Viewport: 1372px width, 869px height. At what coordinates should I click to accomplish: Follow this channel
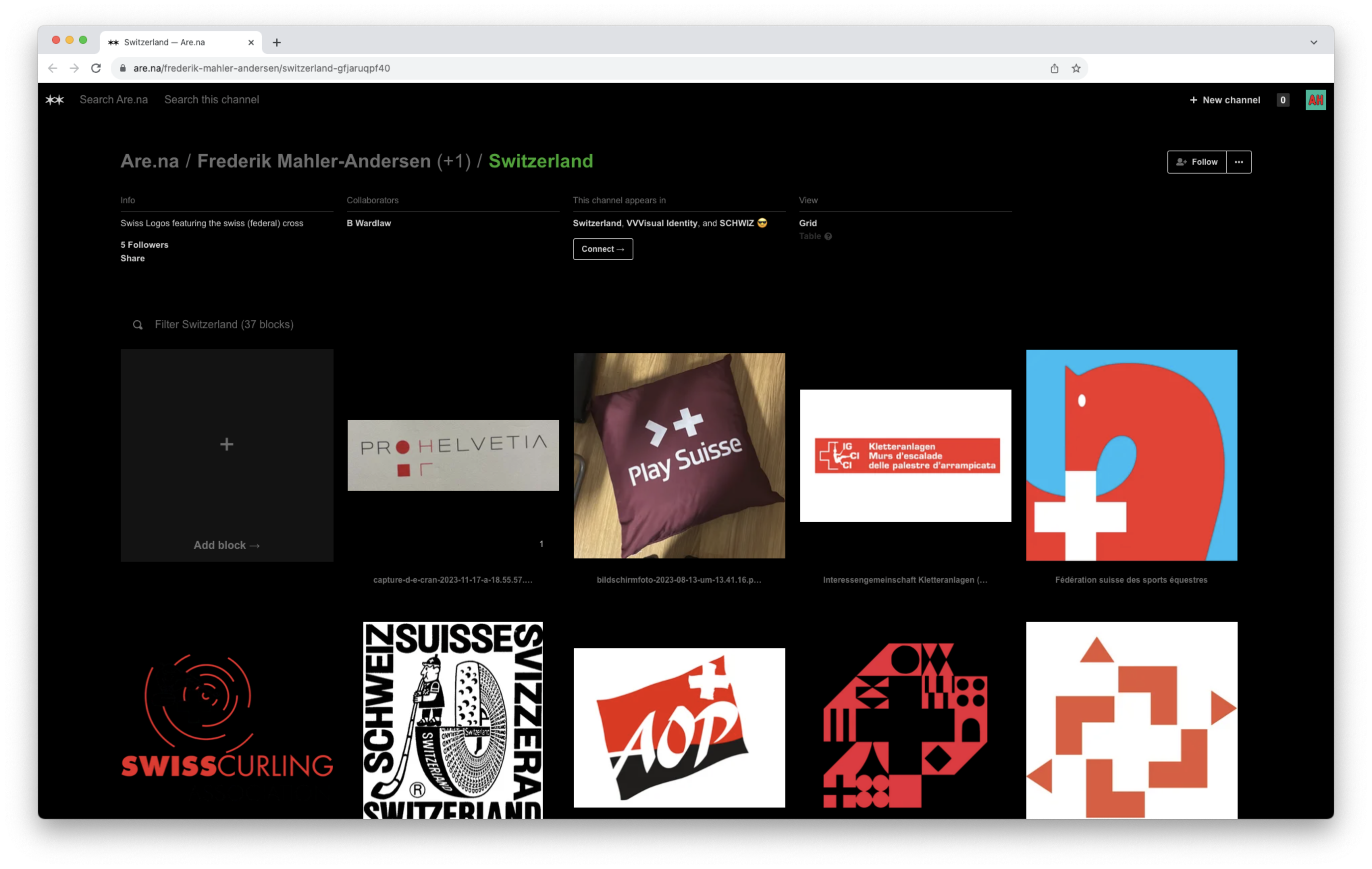(1196, 162)
